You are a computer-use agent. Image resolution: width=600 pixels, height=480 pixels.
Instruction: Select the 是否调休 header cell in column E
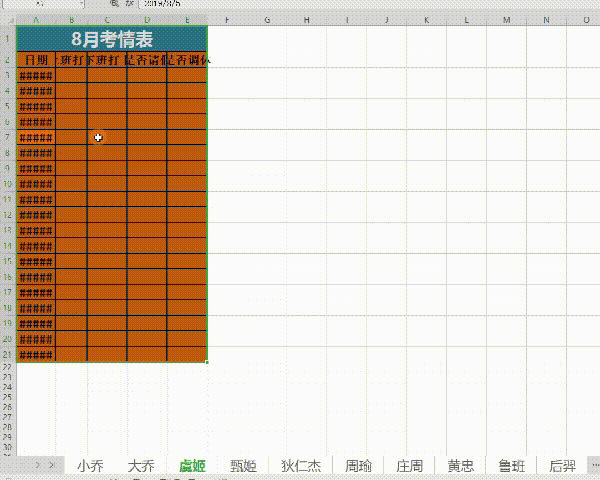click(187, 60)
